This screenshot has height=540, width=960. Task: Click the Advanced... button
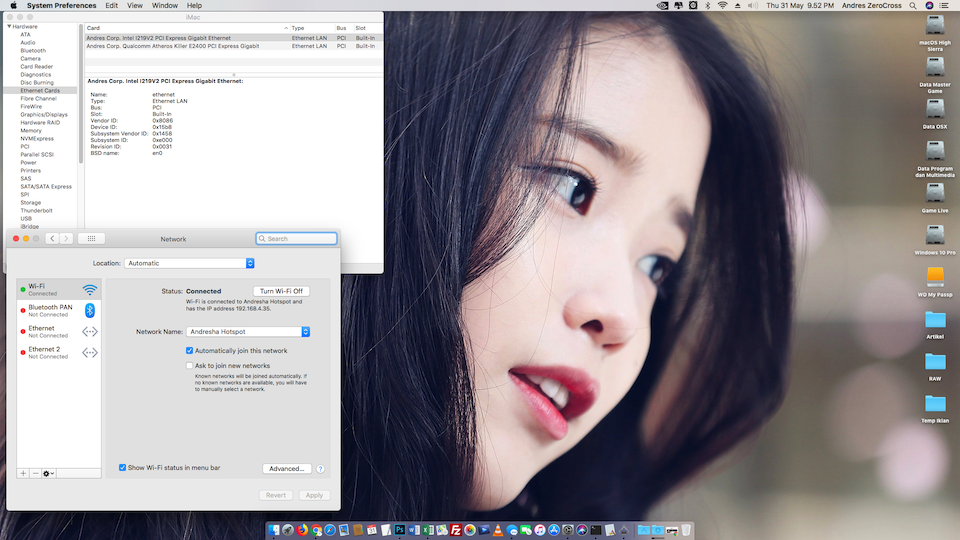pos(286,469)
